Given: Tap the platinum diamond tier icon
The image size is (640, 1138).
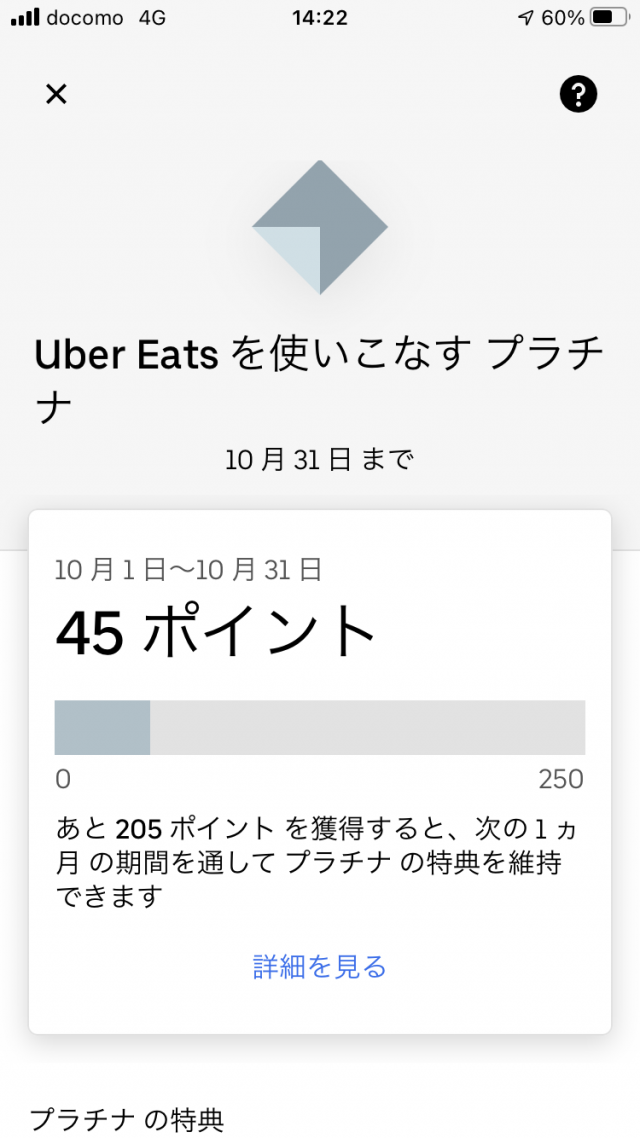Looking at the screenshot, I should click(x=320, y=227).
